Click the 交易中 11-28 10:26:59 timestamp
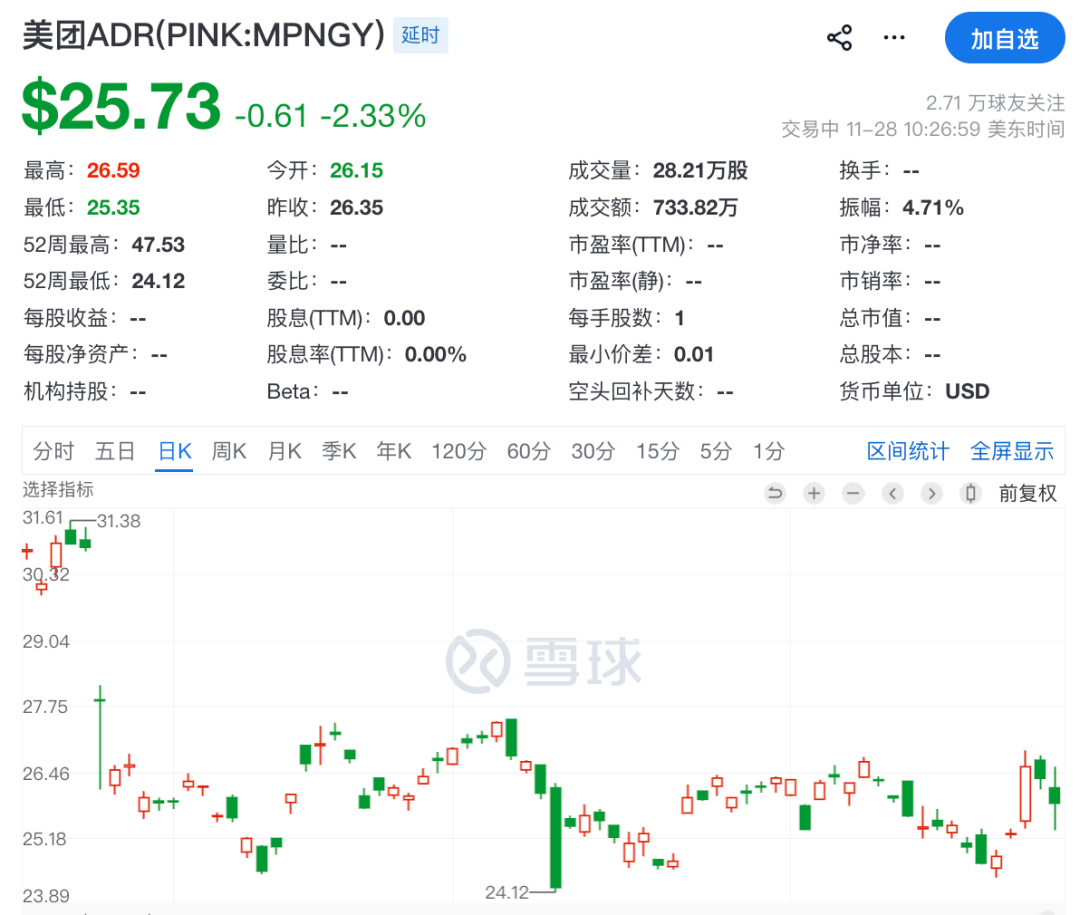Screen dimensions: 1080x915 click(923, 129)
